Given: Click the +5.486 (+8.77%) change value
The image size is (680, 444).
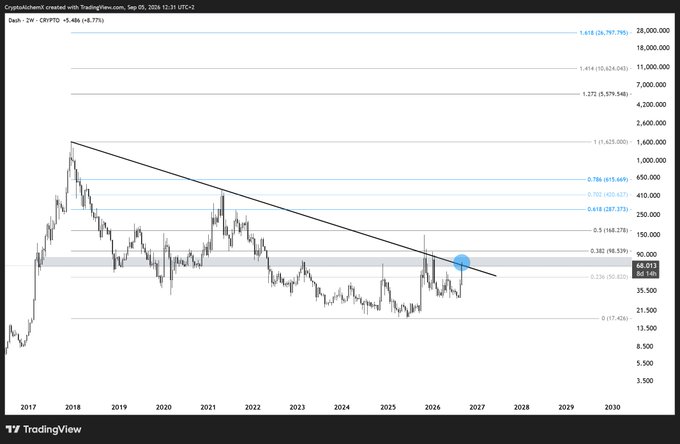Looking at the screenshot, I should (x=83, y=20).
